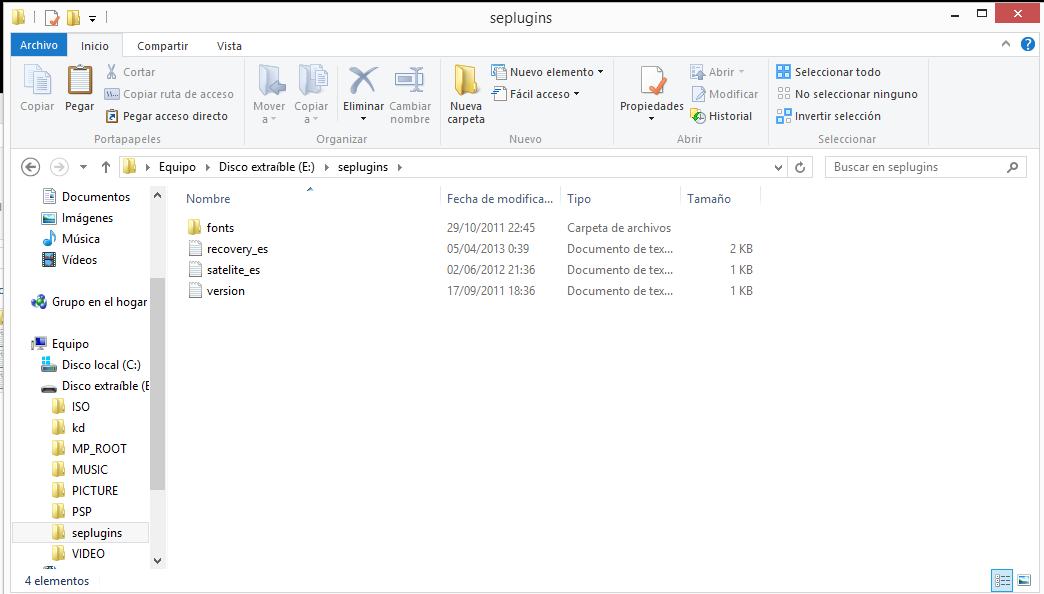This screenshot has height=594, width=1044.
Task: Click the Eliminar red X icon
Action: pyautogui.click(x=362, y=82)
